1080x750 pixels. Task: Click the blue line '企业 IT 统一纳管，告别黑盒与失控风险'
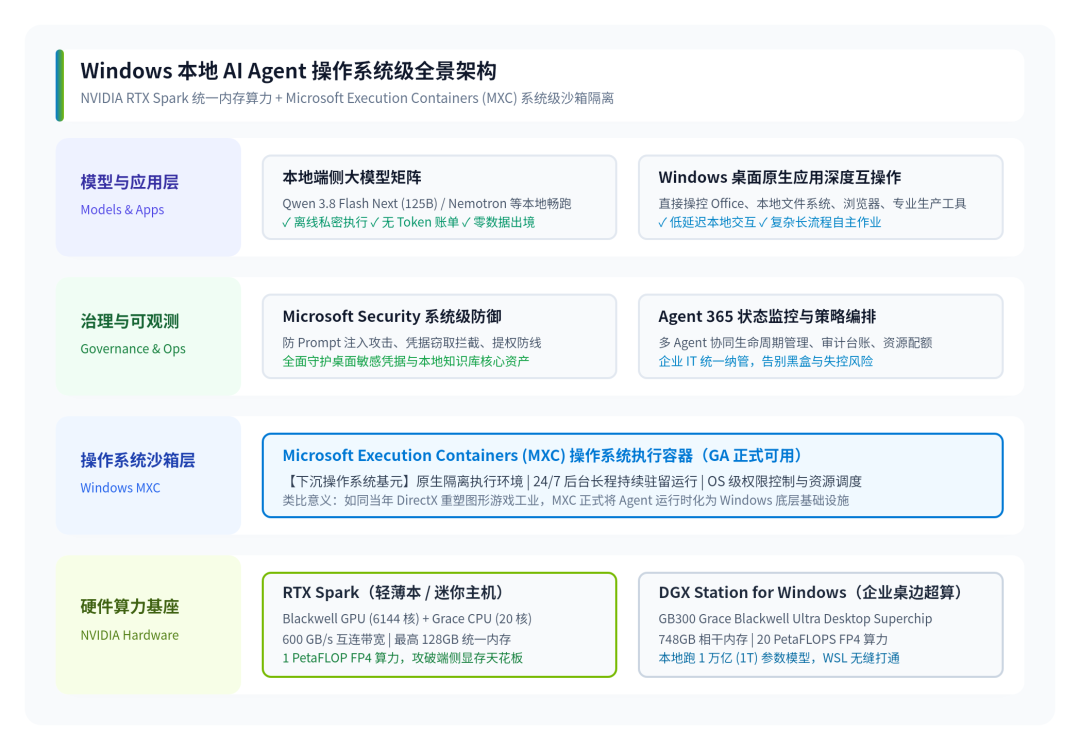coord(766,361)
